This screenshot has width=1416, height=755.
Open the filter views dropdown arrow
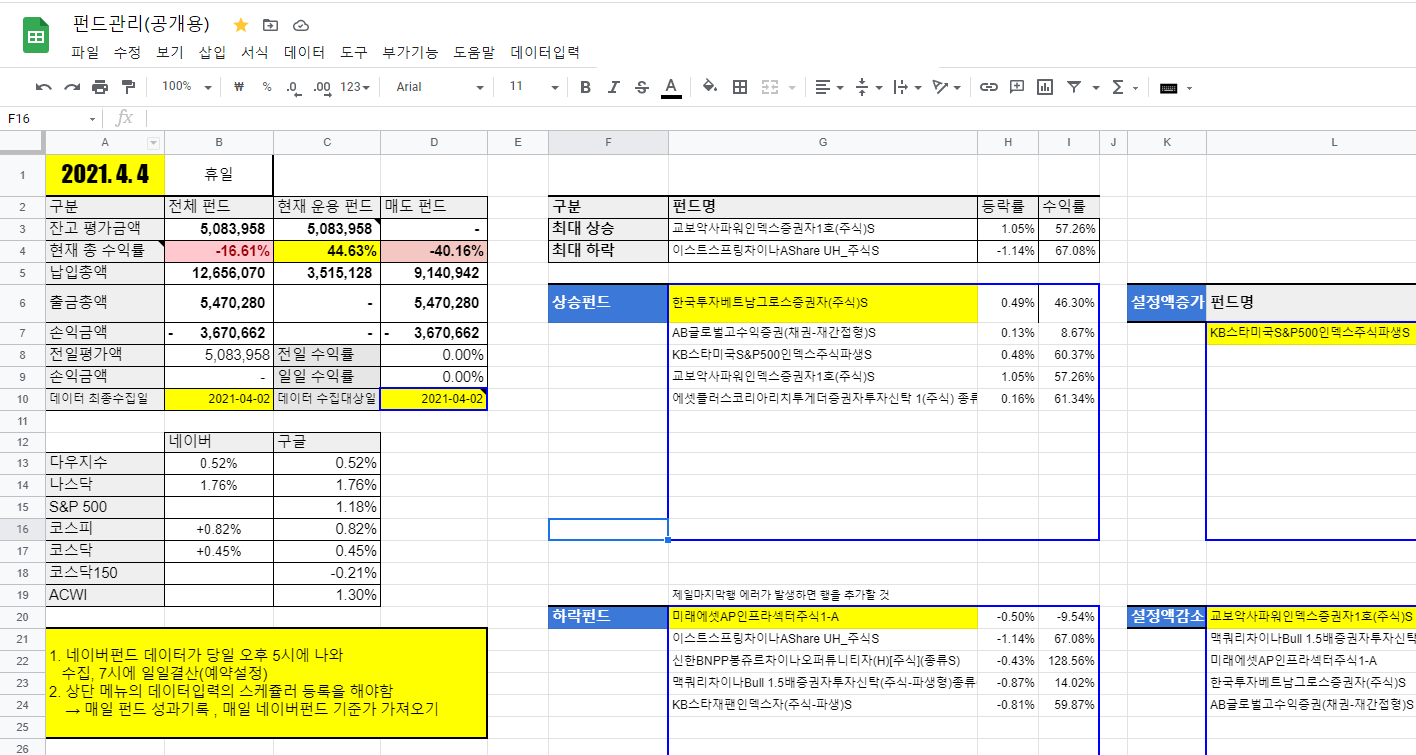click(x=1096, y=88)
